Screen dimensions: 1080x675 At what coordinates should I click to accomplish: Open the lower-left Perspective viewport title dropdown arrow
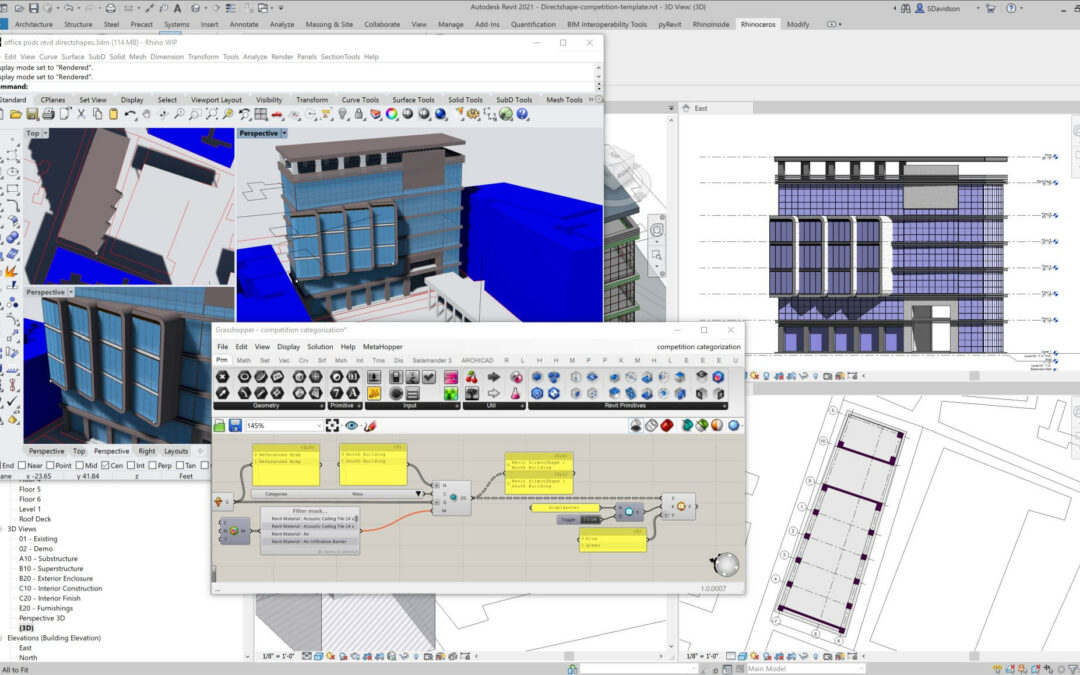[x=70, y=292]
